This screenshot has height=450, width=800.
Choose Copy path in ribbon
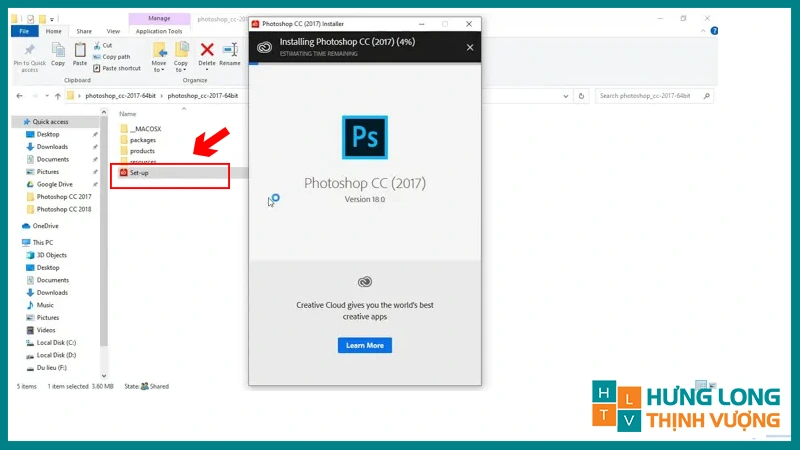(112, 57)
